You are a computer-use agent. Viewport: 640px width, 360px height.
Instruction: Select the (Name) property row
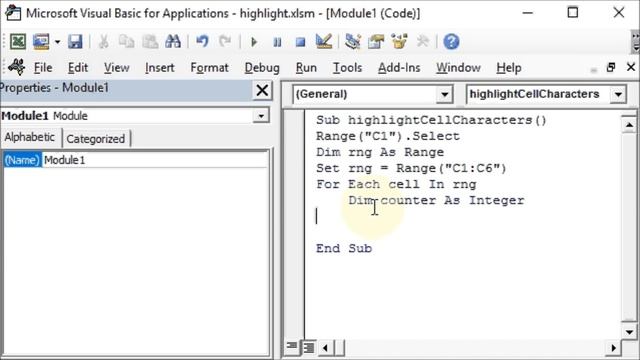[22, 160]
